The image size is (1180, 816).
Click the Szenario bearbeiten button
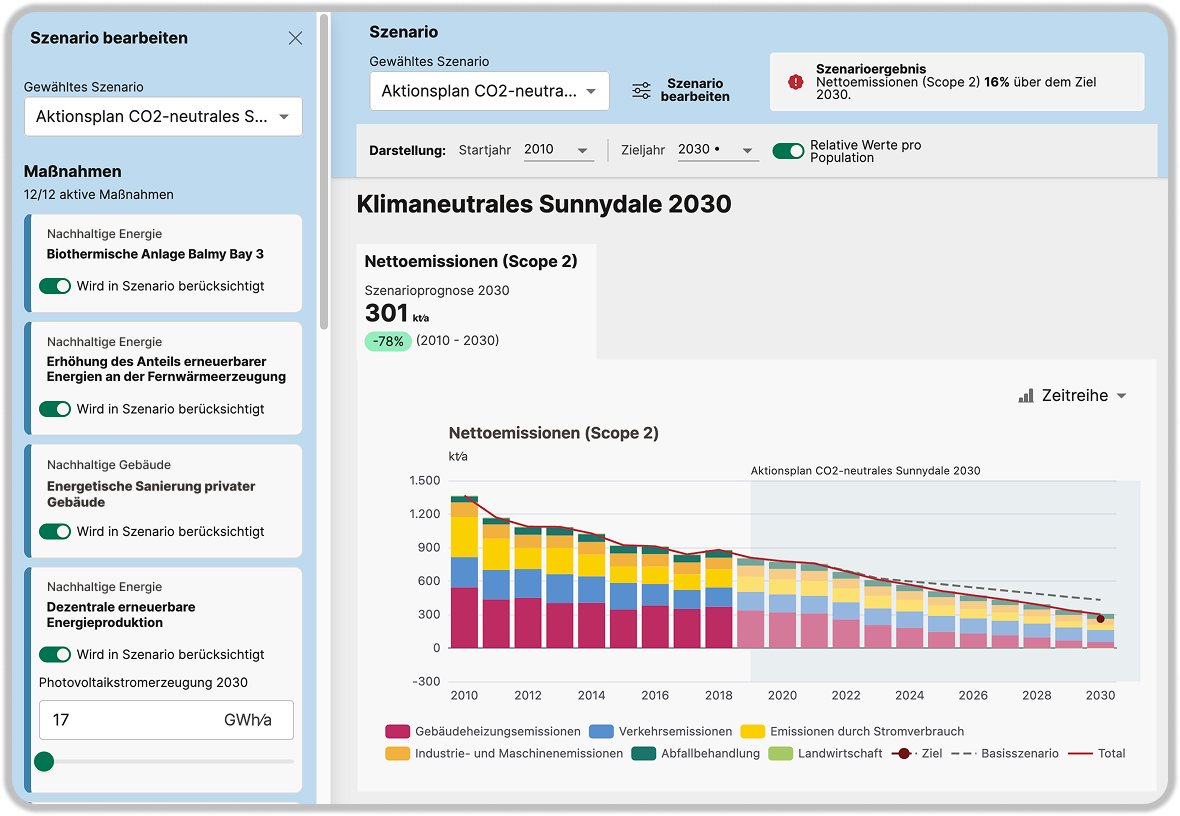681,90
